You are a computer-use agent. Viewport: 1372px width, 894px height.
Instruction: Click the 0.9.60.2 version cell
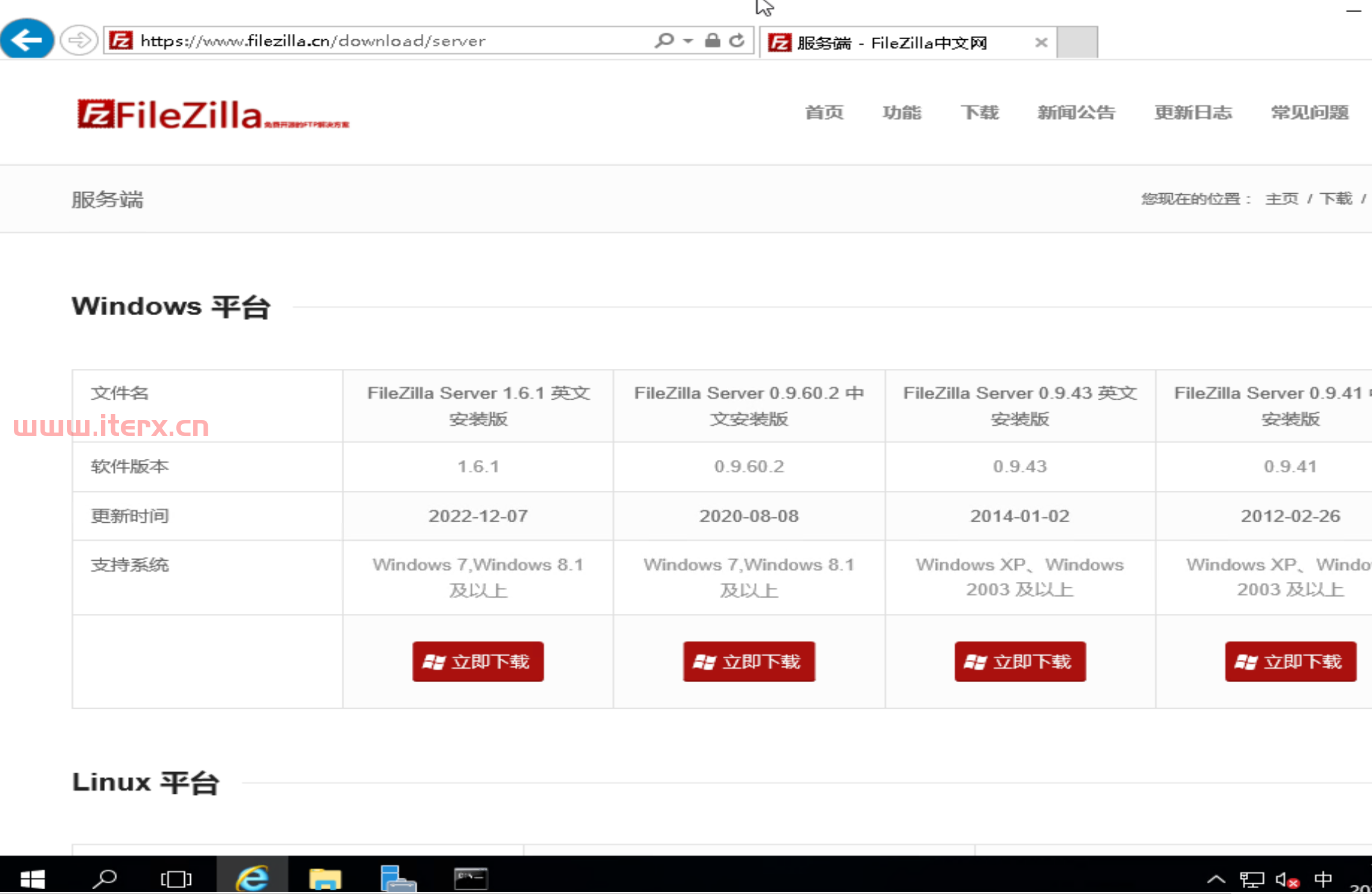749,467
